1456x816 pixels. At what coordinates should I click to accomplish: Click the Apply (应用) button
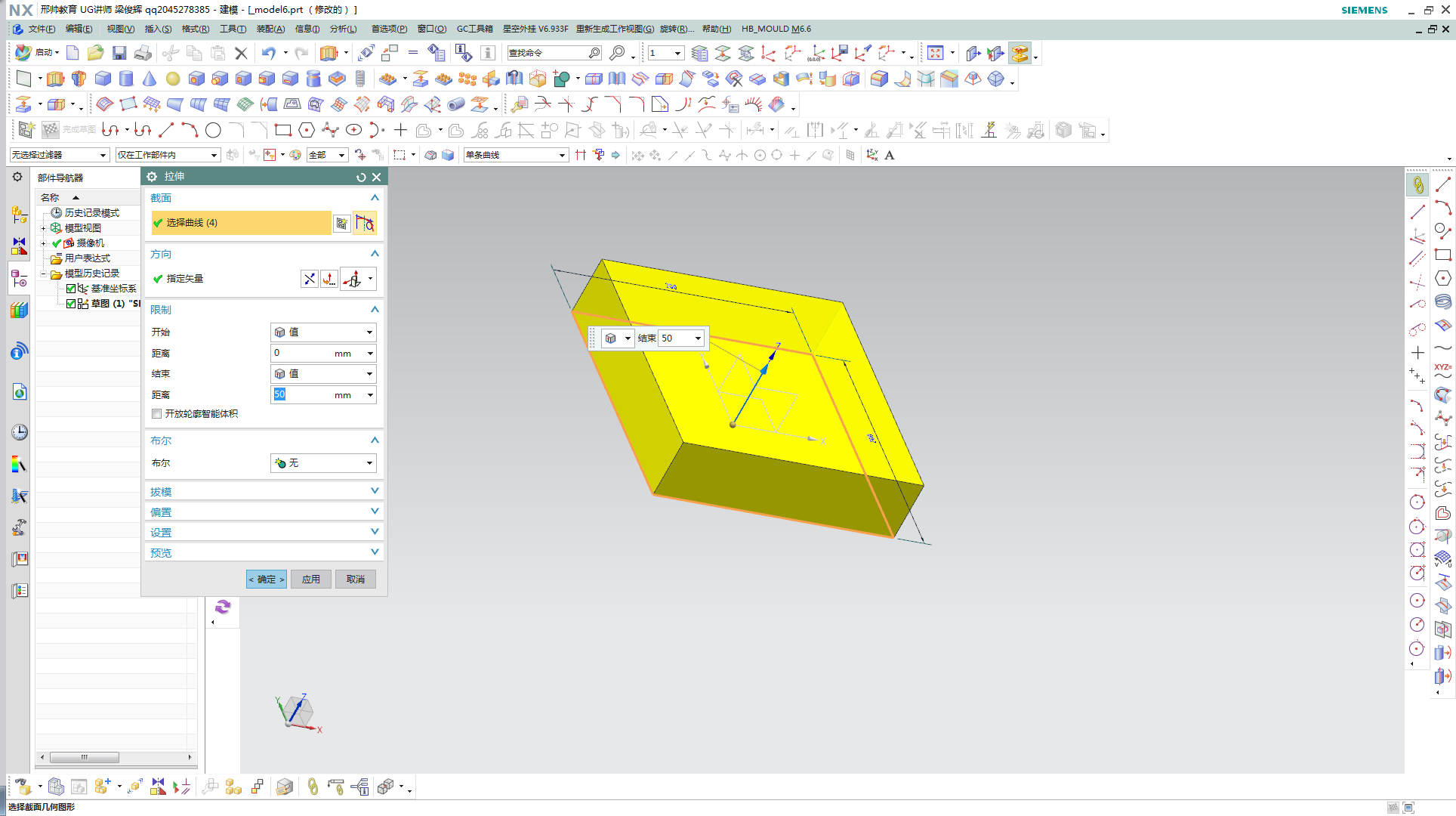coord(311,580)
